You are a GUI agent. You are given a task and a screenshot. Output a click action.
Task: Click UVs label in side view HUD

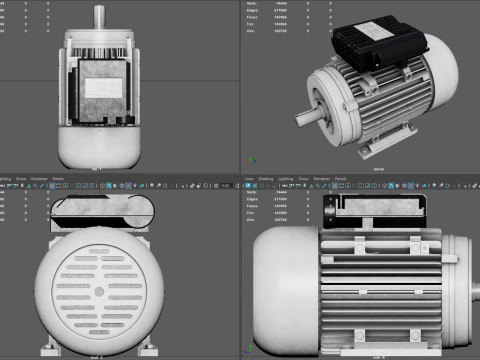(250, 220)
